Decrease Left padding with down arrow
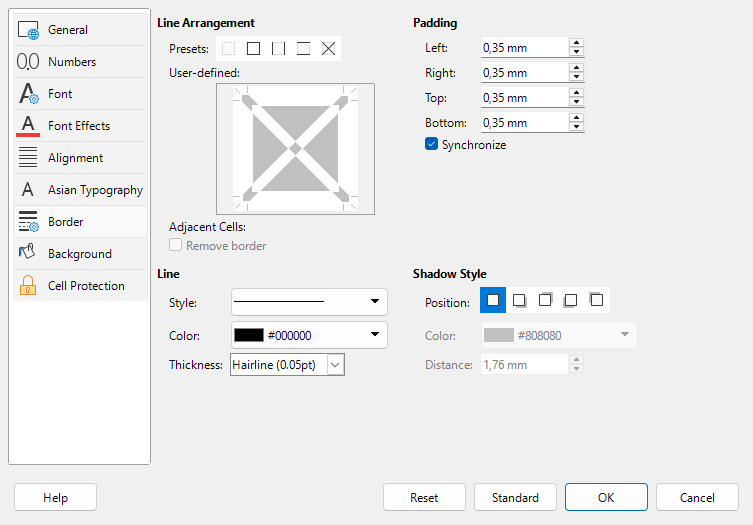The width and height of the screenshot is (753, 525). point(576,52)
